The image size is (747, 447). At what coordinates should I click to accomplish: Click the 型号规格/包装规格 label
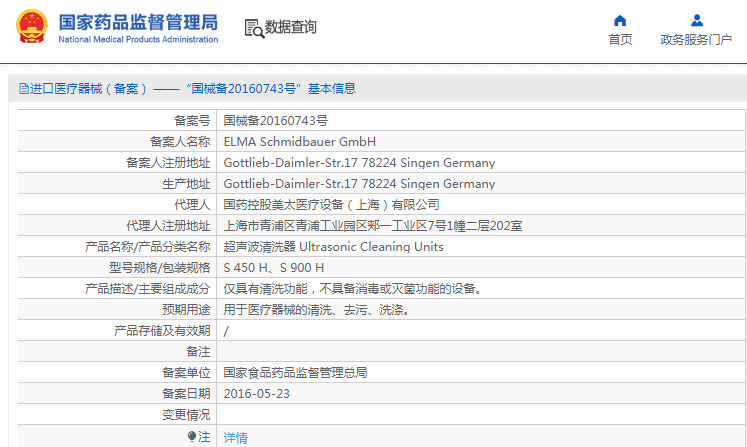click(x=160, y=267)
